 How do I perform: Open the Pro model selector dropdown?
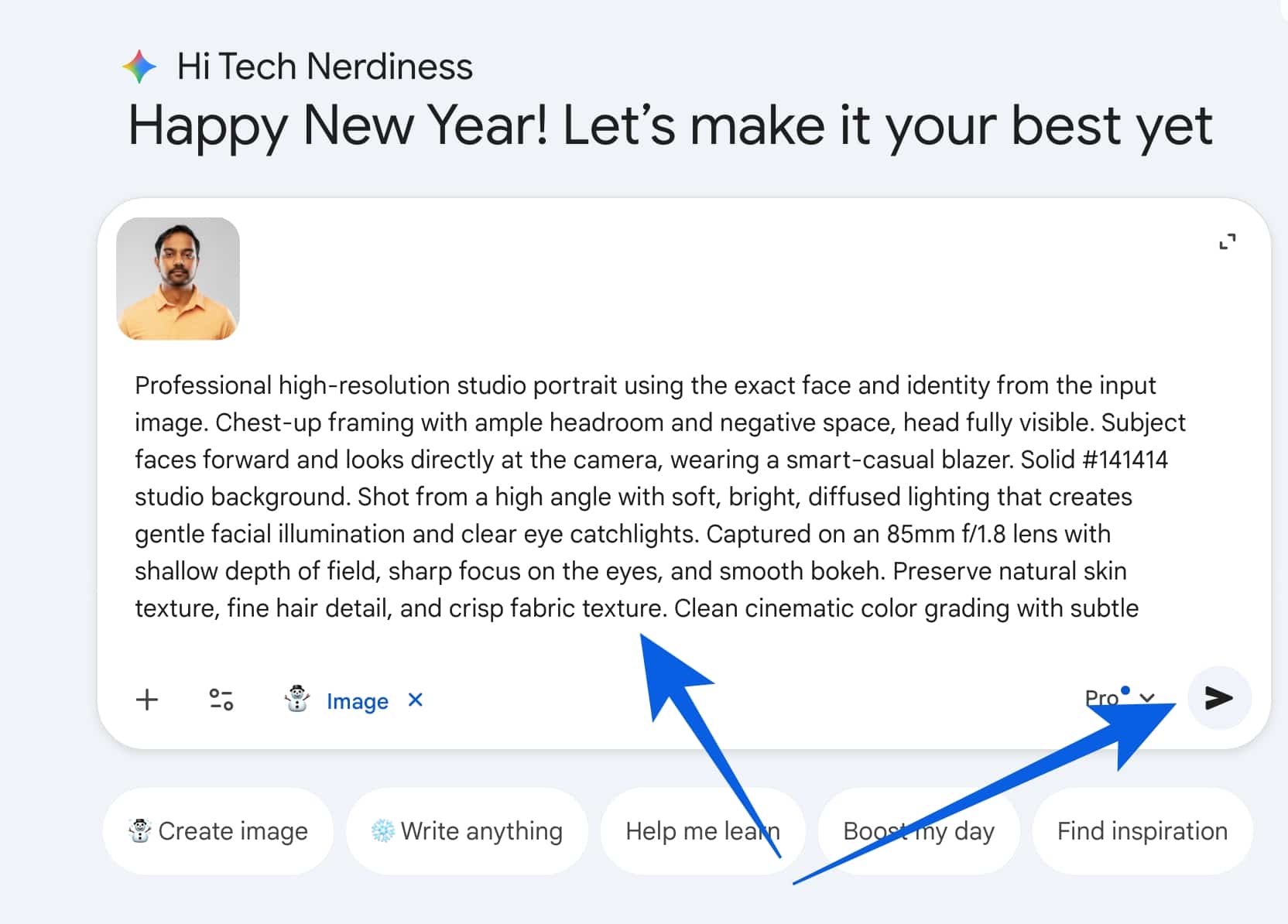(x=1101, y=698)
